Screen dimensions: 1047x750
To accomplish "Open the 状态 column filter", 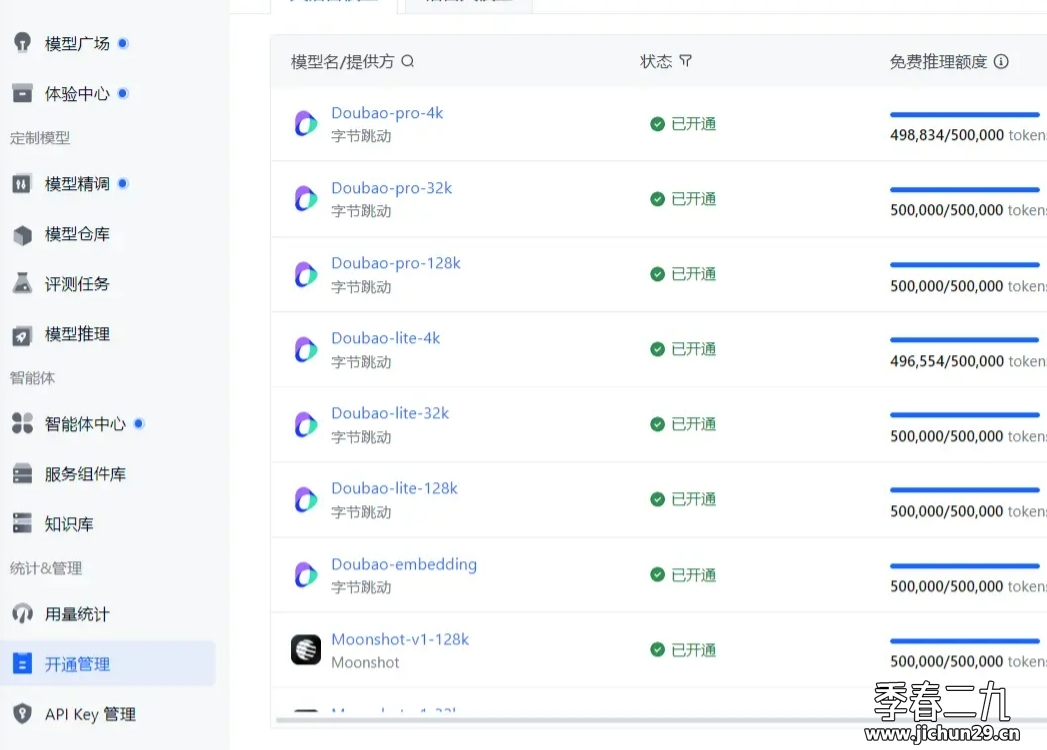I will point(685,61).
